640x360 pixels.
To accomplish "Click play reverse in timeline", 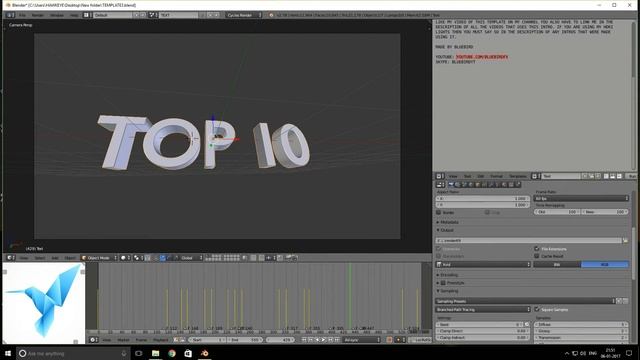I will click(317, 340).
